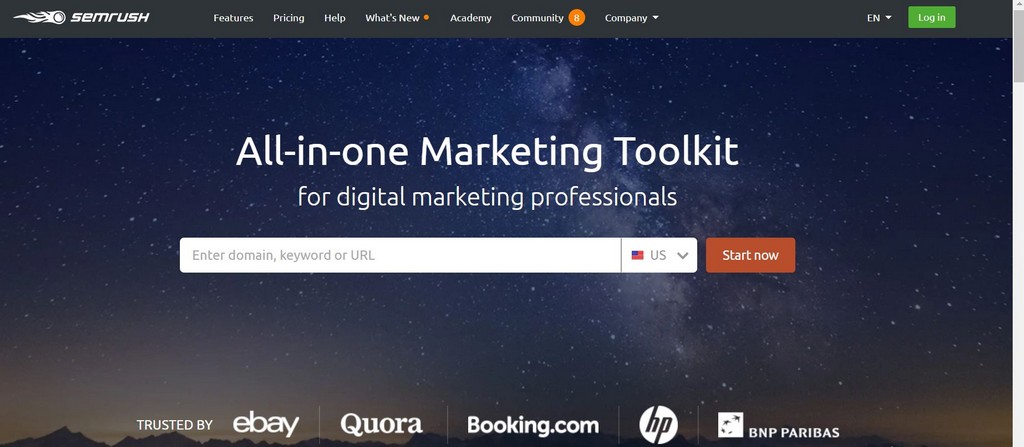Open the Help menu item
This screenshot has height=447, width=1024.
click(334, 18)
